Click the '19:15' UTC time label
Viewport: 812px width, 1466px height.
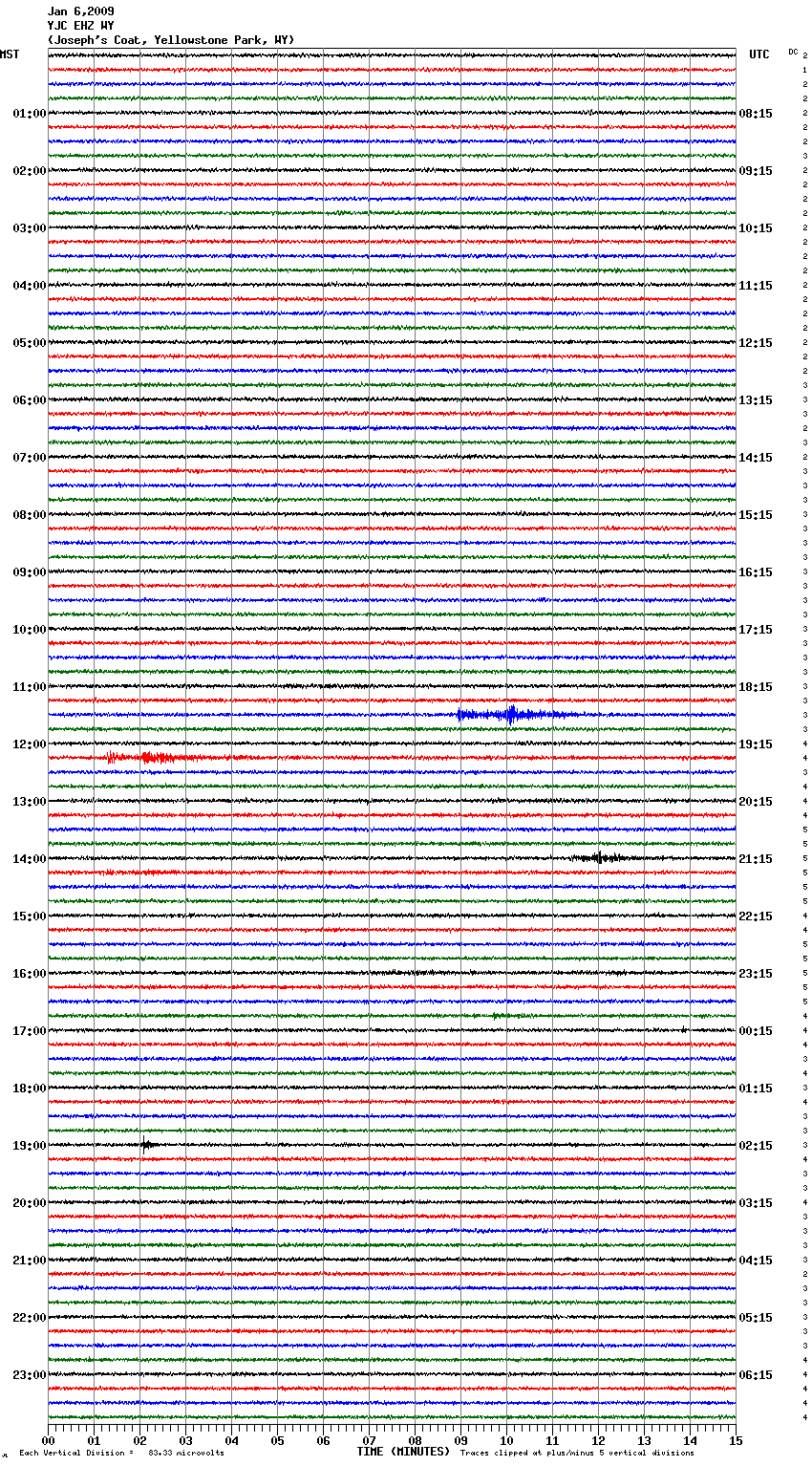[x=756, y=744]
